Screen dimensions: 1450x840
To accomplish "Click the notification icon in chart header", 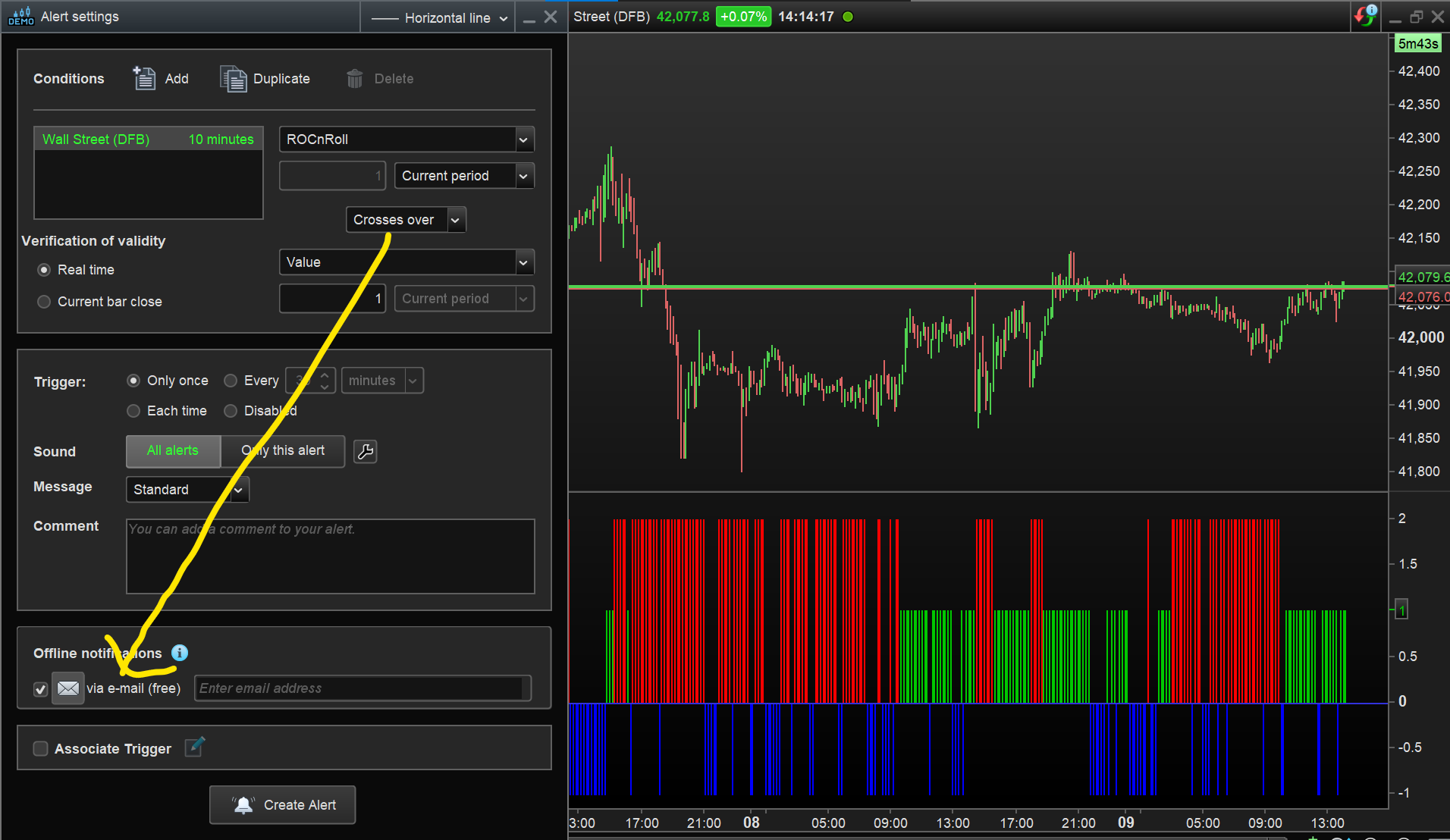I will (x=1365, y=16).
